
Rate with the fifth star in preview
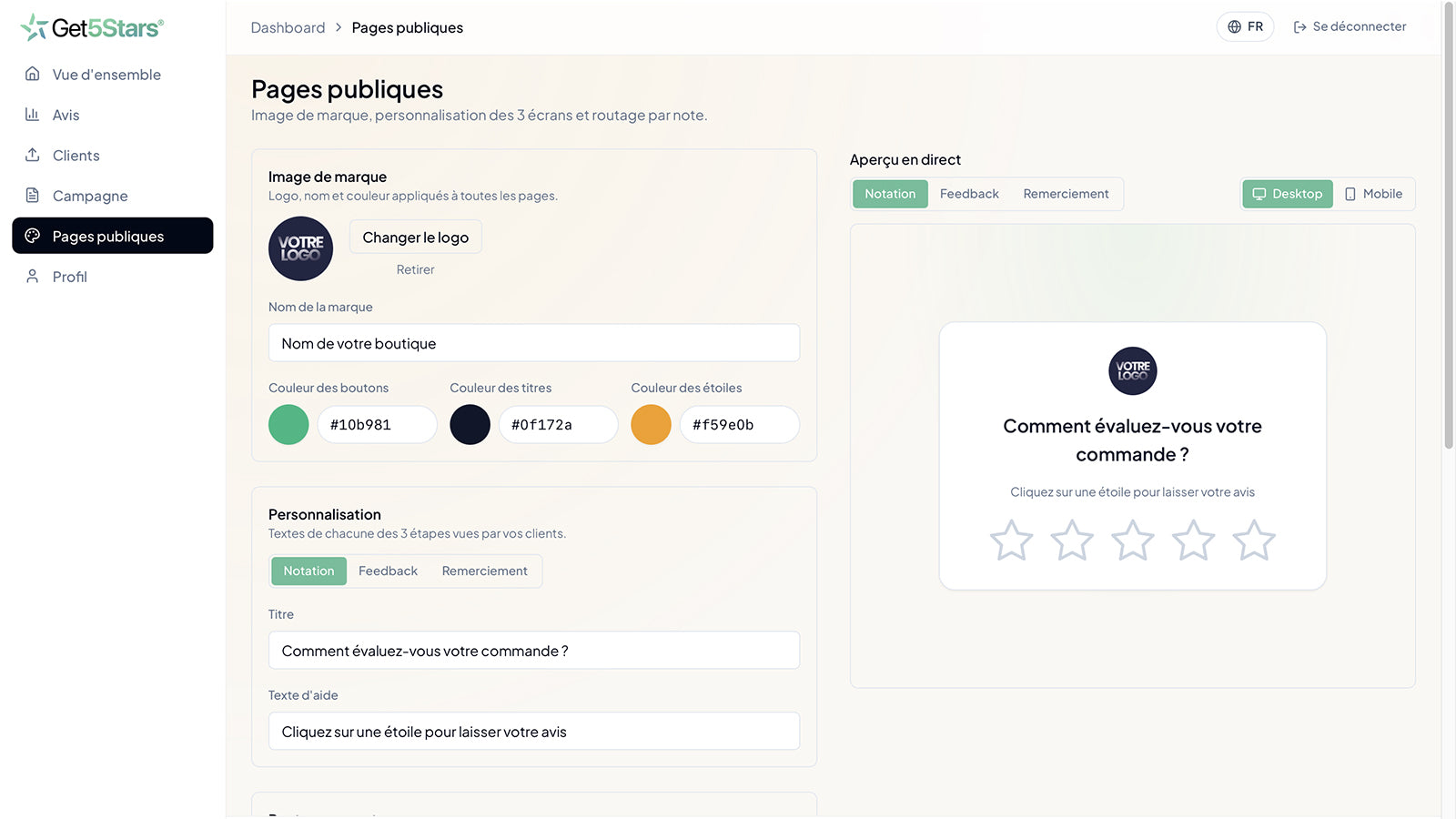[1254, 541]
